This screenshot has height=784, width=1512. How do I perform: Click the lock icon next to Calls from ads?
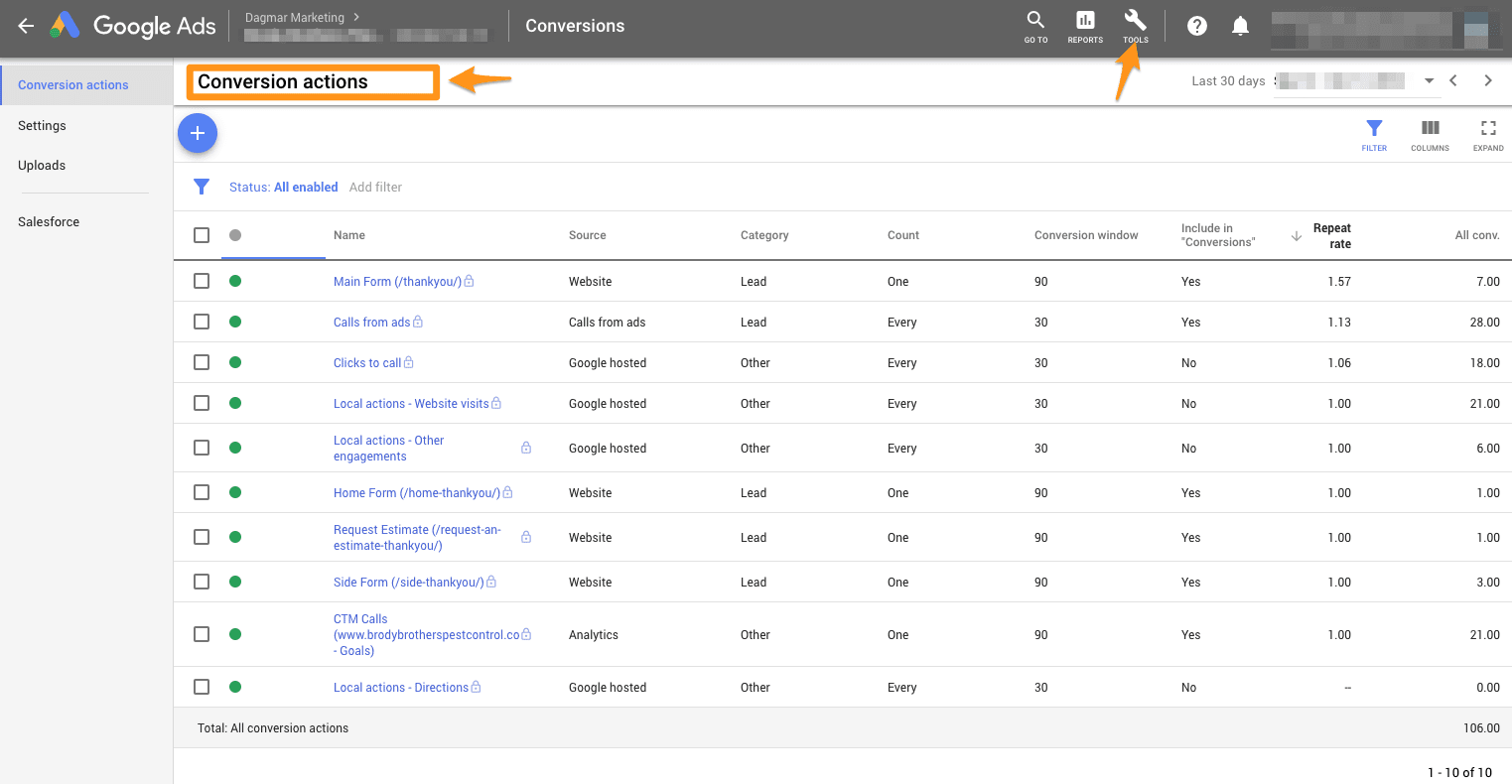(x=418, y=322)
